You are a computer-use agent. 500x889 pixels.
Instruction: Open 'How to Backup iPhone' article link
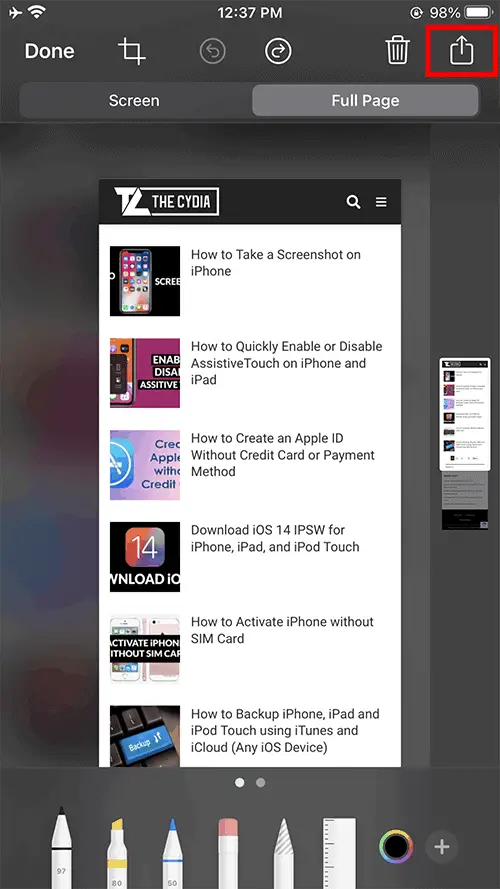click(x=285, y=730)
